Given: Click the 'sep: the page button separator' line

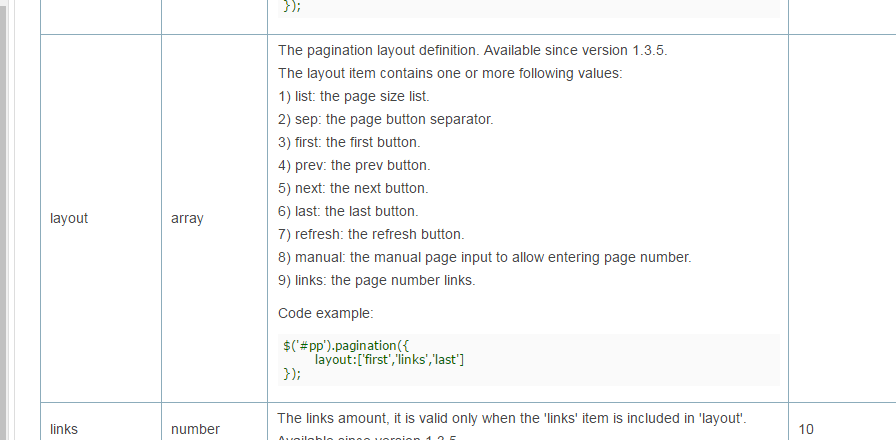Looking at the screenshot, I should [x=385, y=119].
